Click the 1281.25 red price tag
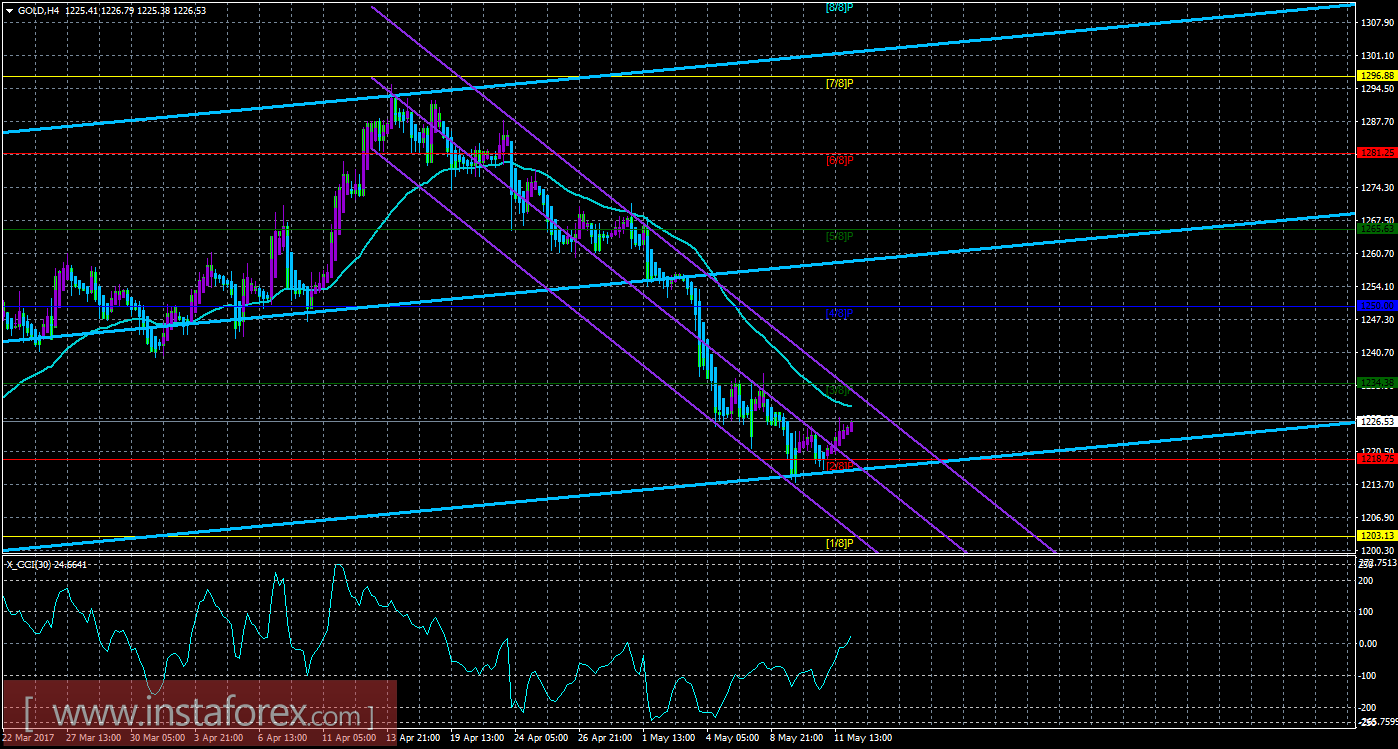1398x749 pixels. 1376,153
